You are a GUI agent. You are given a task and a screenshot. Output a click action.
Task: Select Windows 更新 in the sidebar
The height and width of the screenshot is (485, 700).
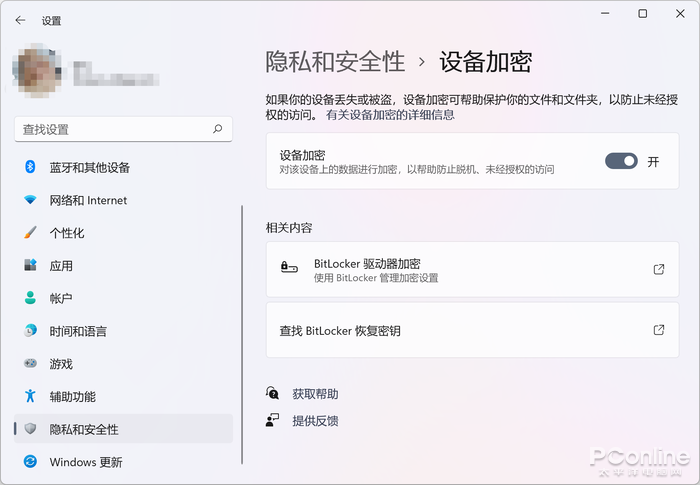pyautogui.click(x=86, y=462)
